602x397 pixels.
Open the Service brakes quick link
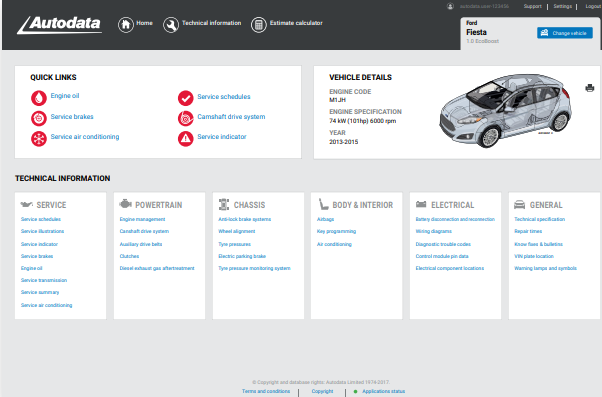(72, 116)
